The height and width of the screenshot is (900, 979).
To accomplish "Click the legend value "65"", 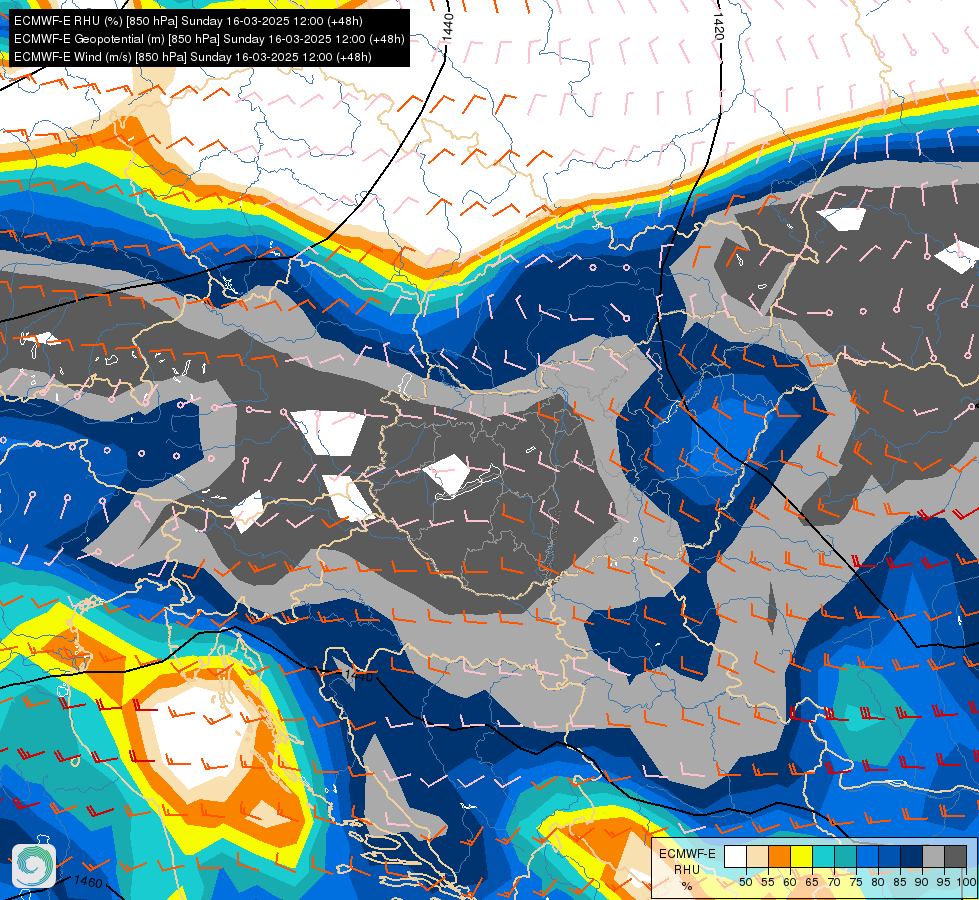I will click(x=812, y=883).
